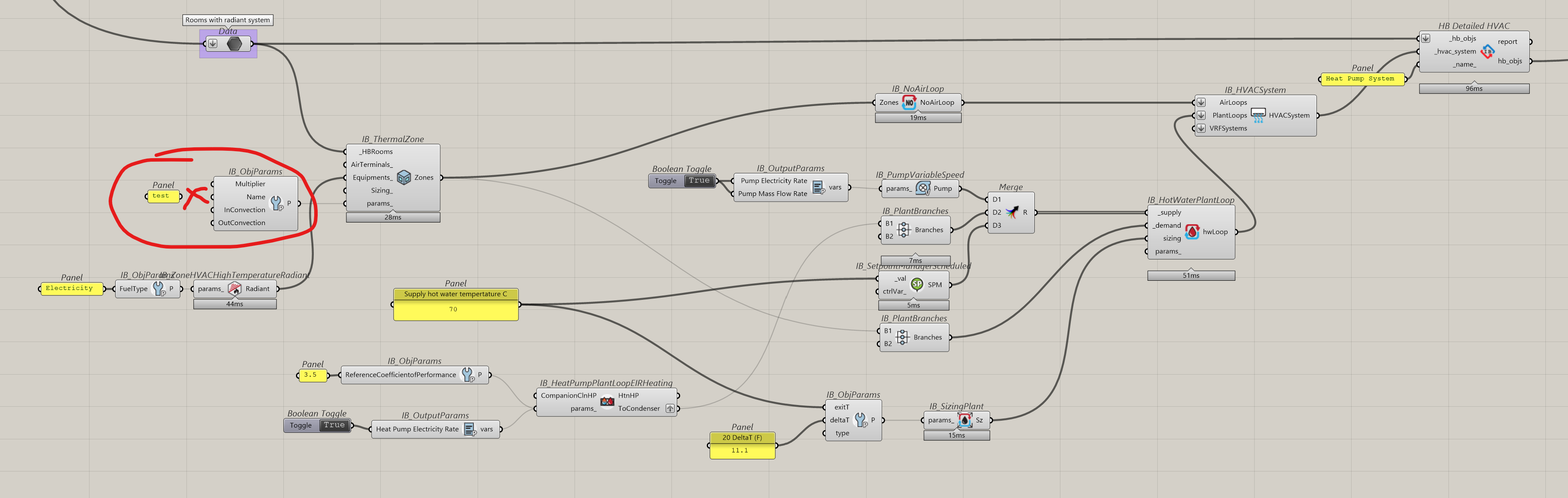
Task: Click the CompanionClnHP input label
Action: point(568,395)
